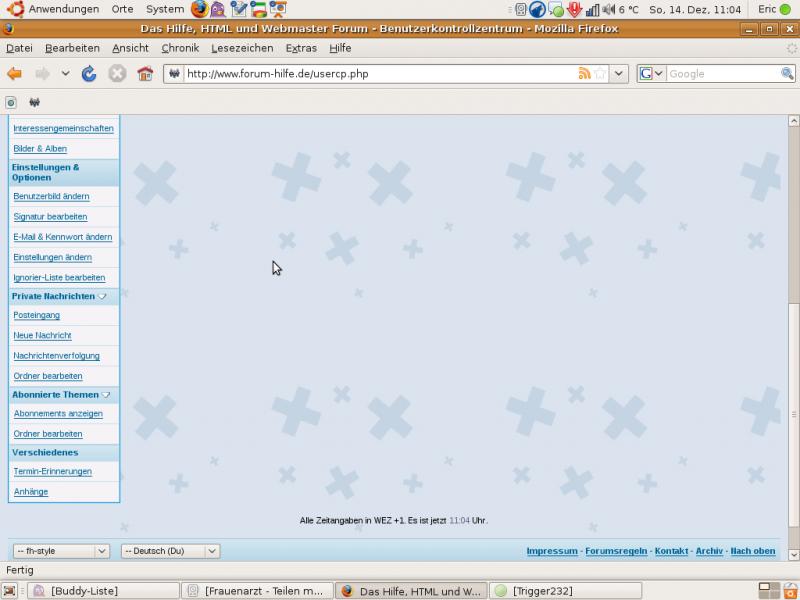Image resolution: width=800 pixels, height=600 pixels.
Task: Open the Lesezeichen menu
Action: click(x=242, y=48)
